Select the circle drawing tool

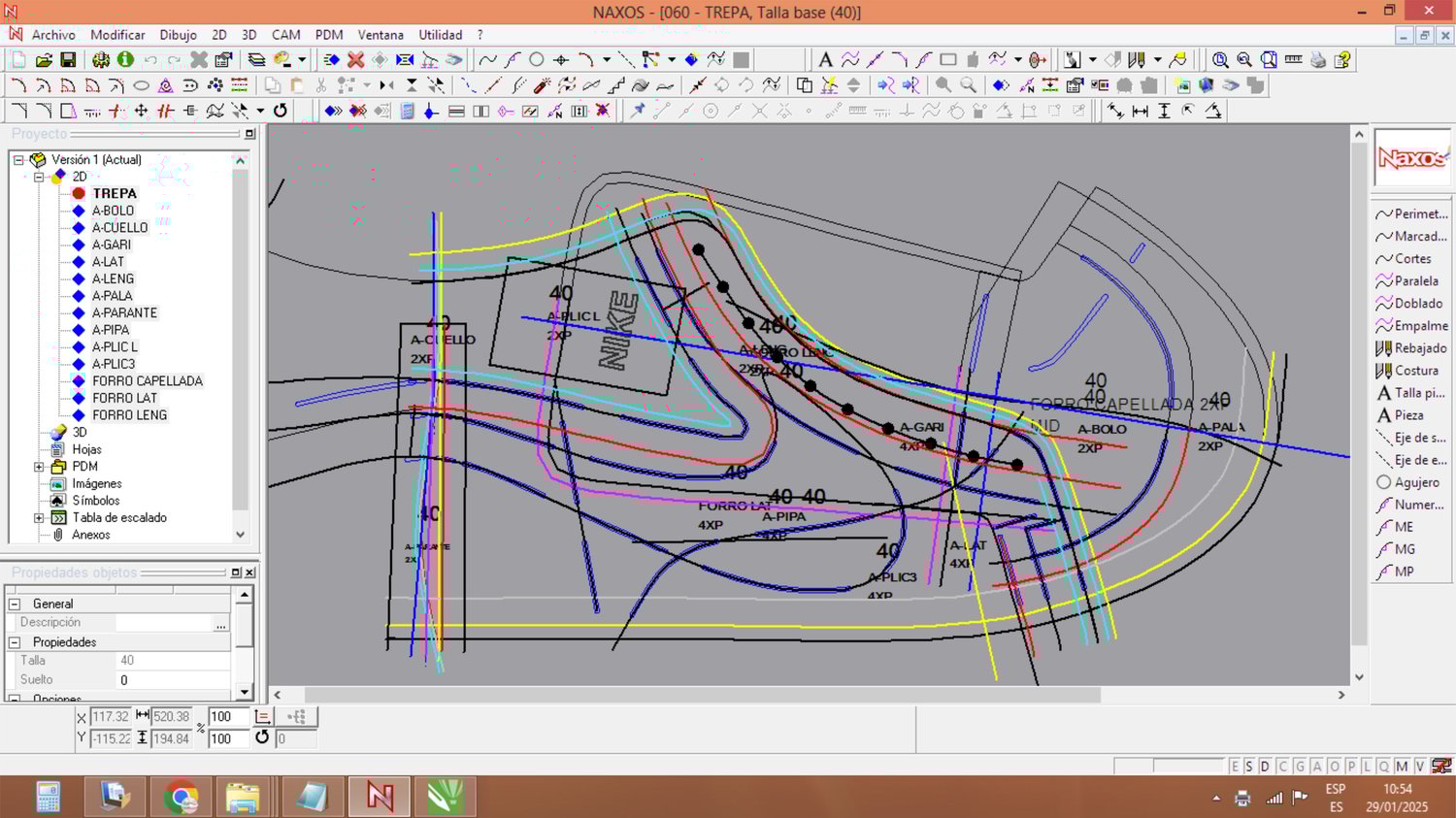point(536,60)
